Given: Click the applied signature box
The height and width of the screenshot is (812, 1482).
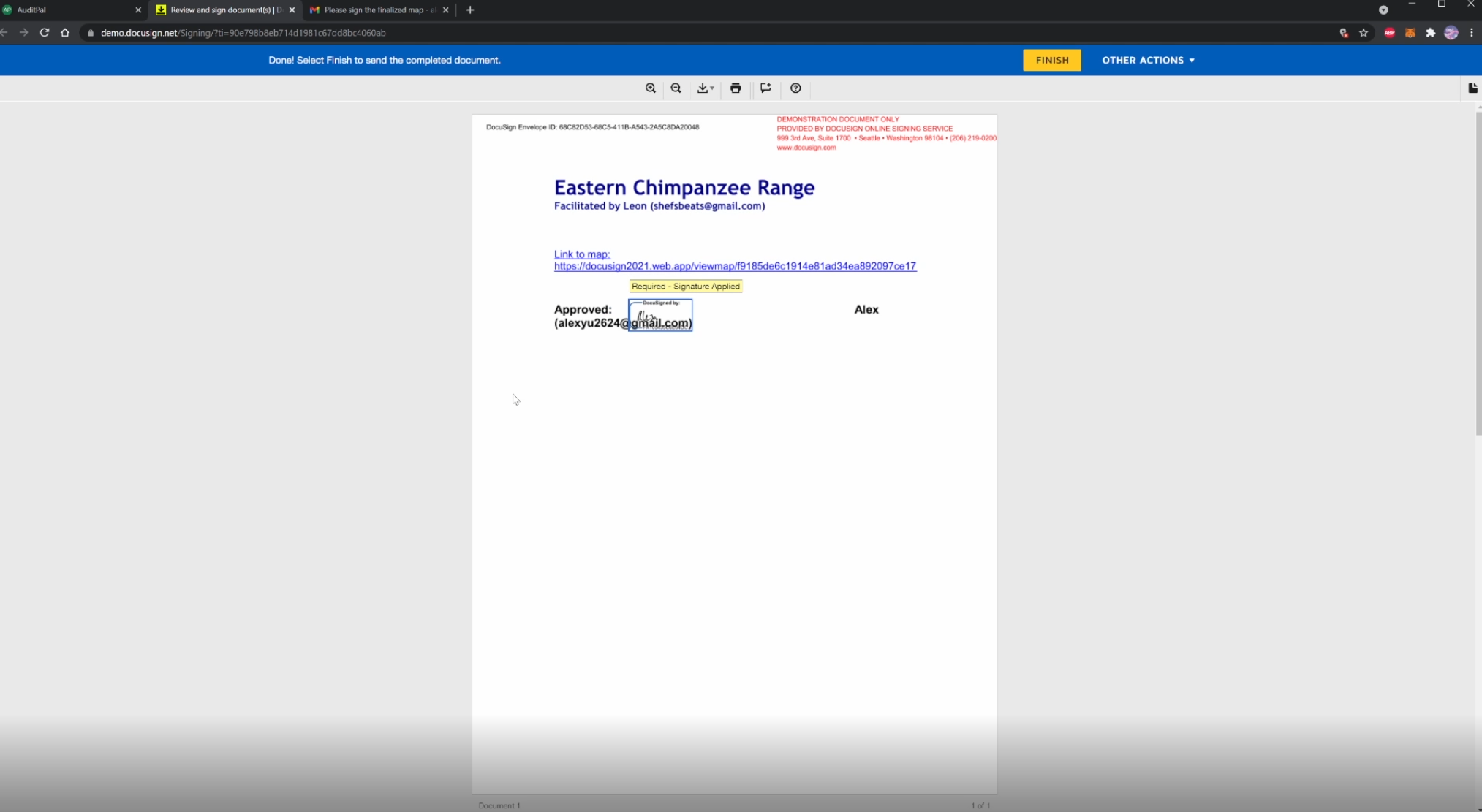Looking at the screenshot, I should pos(660,315).
